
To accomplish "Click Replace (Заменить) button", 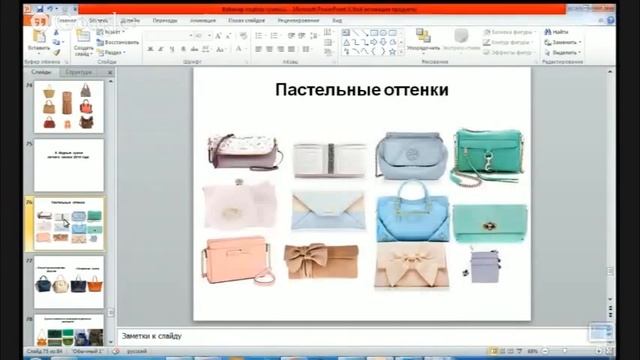I will [563, 42].
